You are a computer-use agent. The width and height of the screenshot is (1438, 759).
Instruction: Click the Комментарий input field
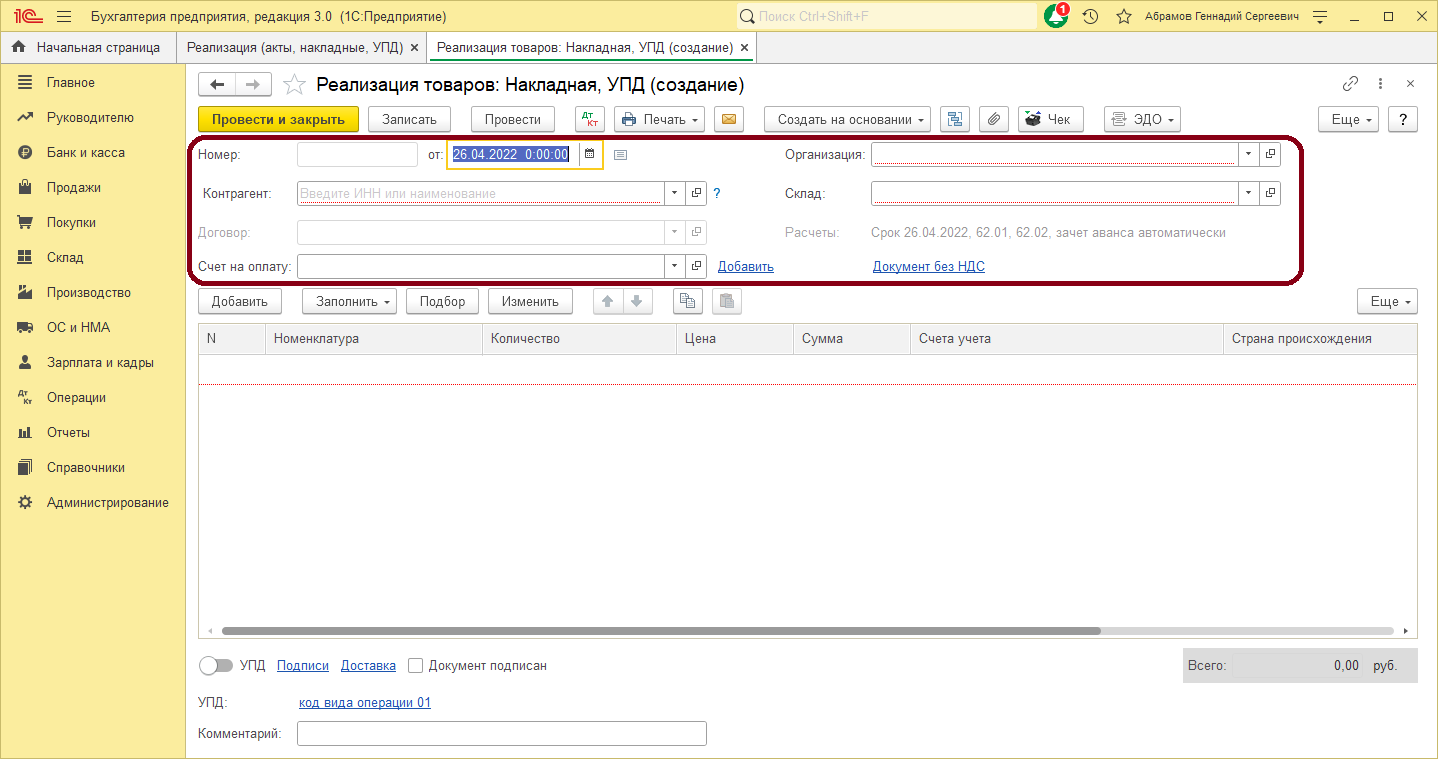coord(501,733)
